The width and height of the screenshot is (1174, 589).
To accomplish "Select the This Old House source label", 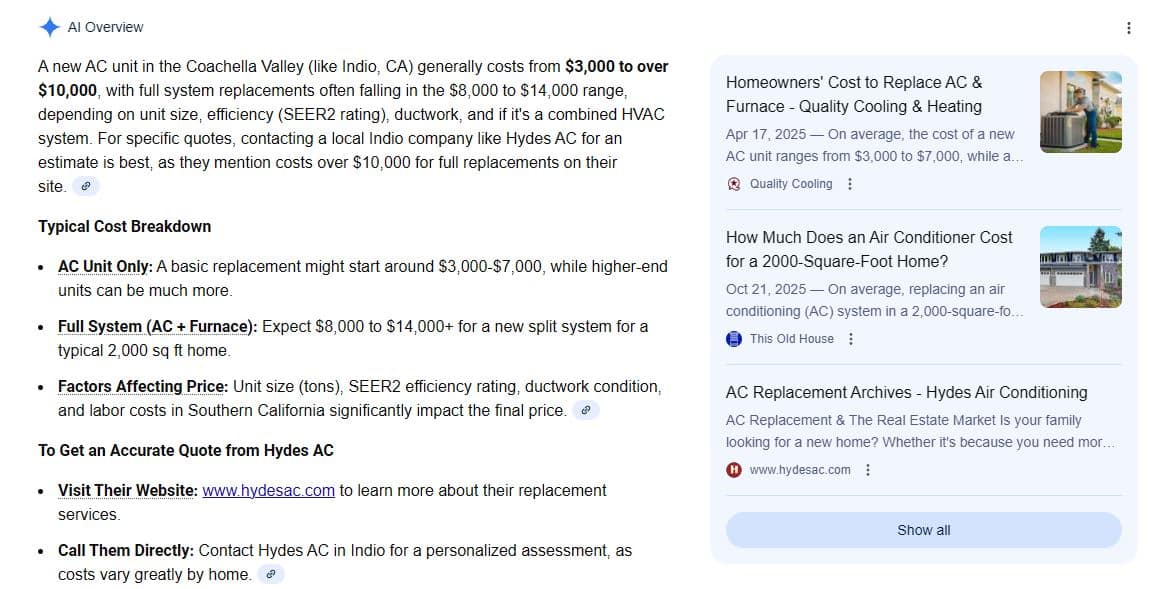I will 792,339.
